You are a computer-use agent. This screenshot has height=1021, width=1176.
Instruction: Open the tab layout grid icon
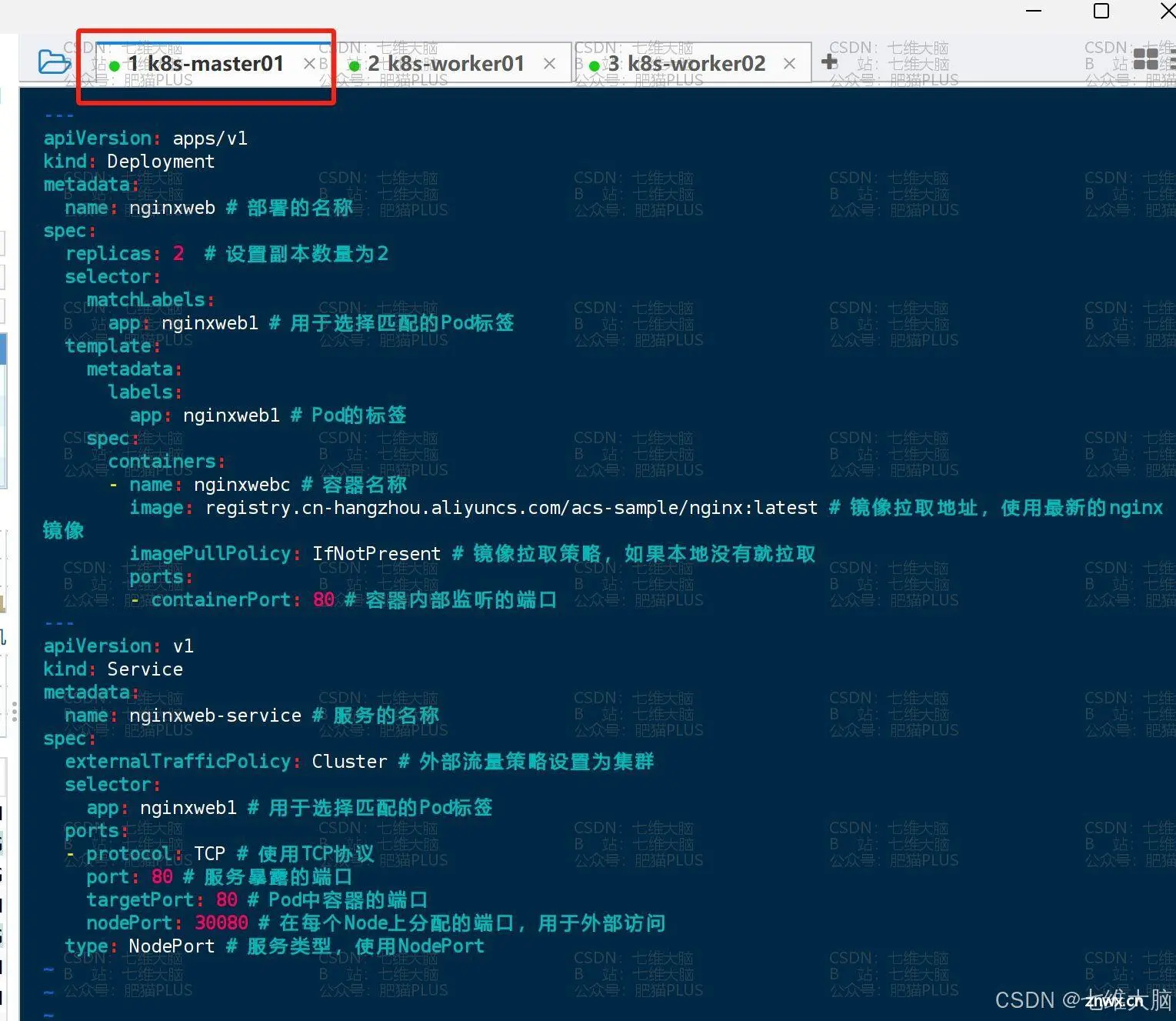point(1145,59)
